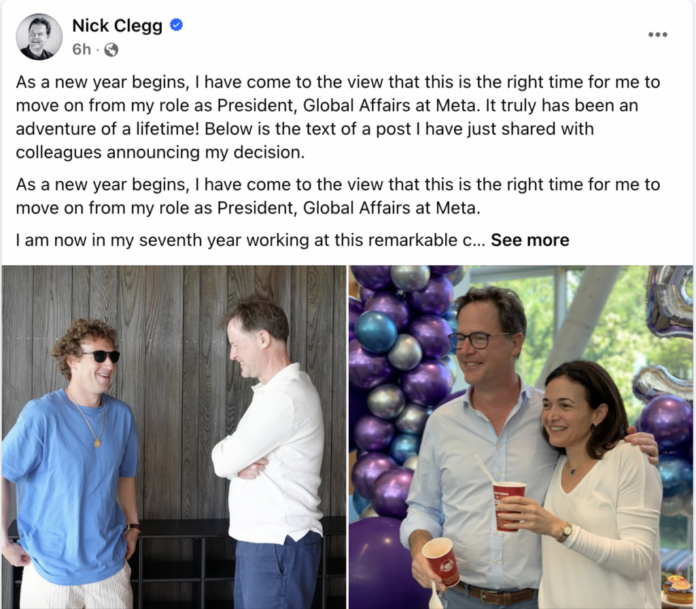
Task: Open the three-dot post options menu
Action: (657, 34)
